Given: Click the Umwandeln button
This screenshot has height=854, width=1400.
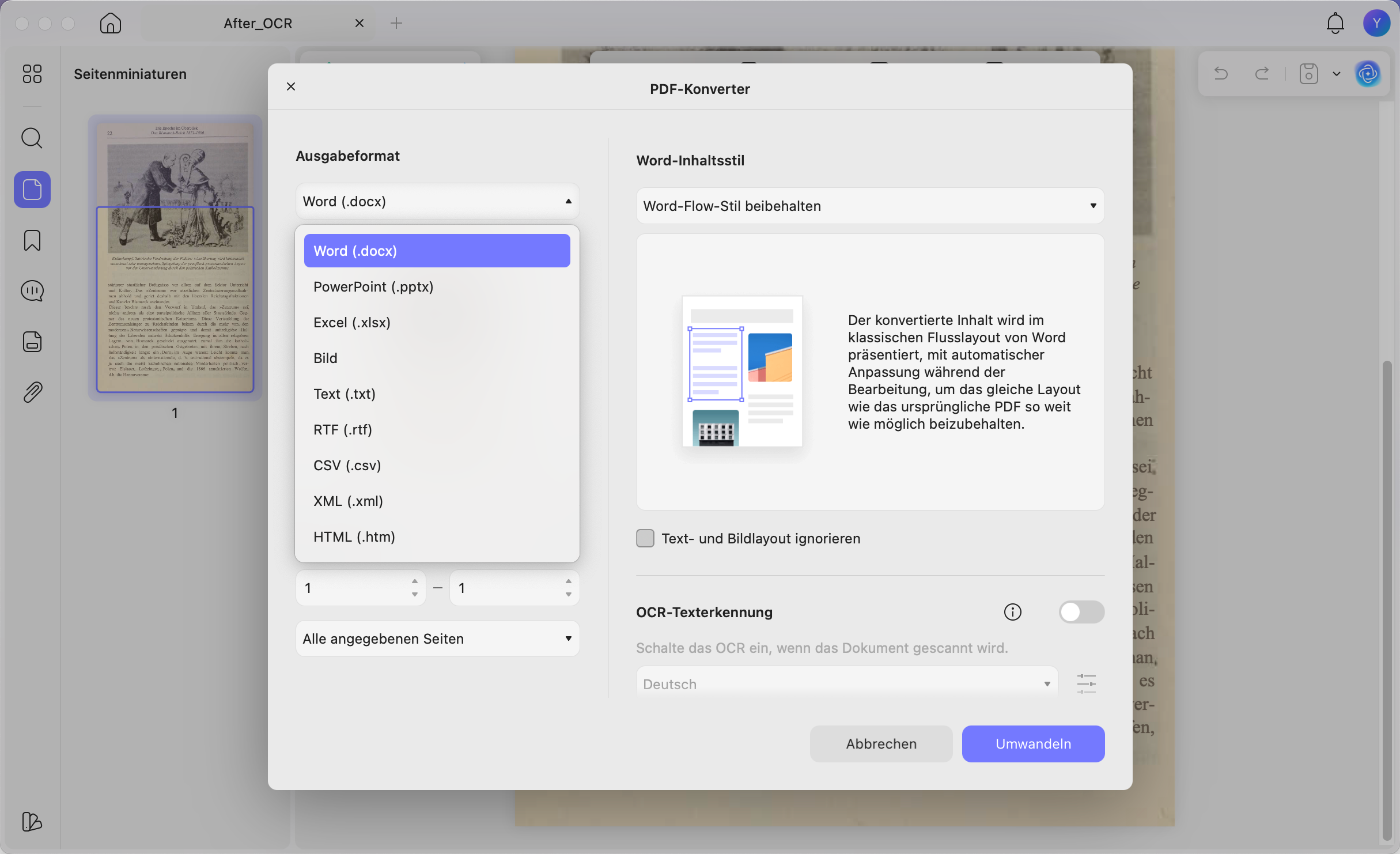Looking at the screenshot, I should tap(1033, 744).
